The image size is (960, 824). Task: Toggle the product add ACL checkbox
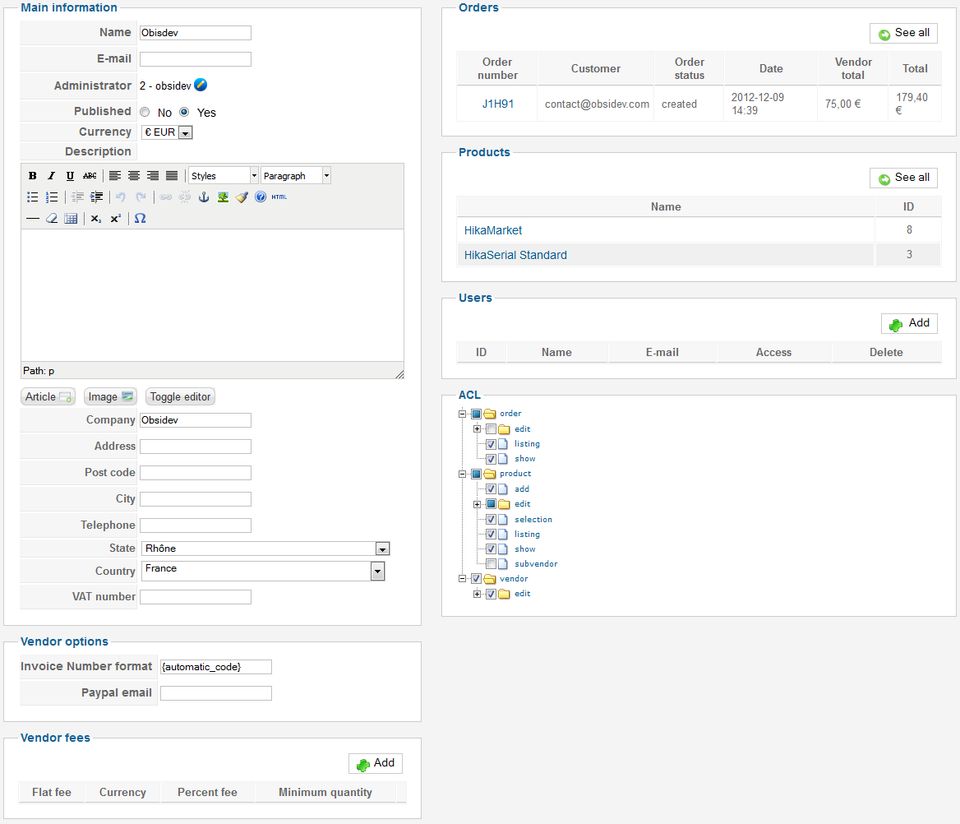(x=491, y=489)
